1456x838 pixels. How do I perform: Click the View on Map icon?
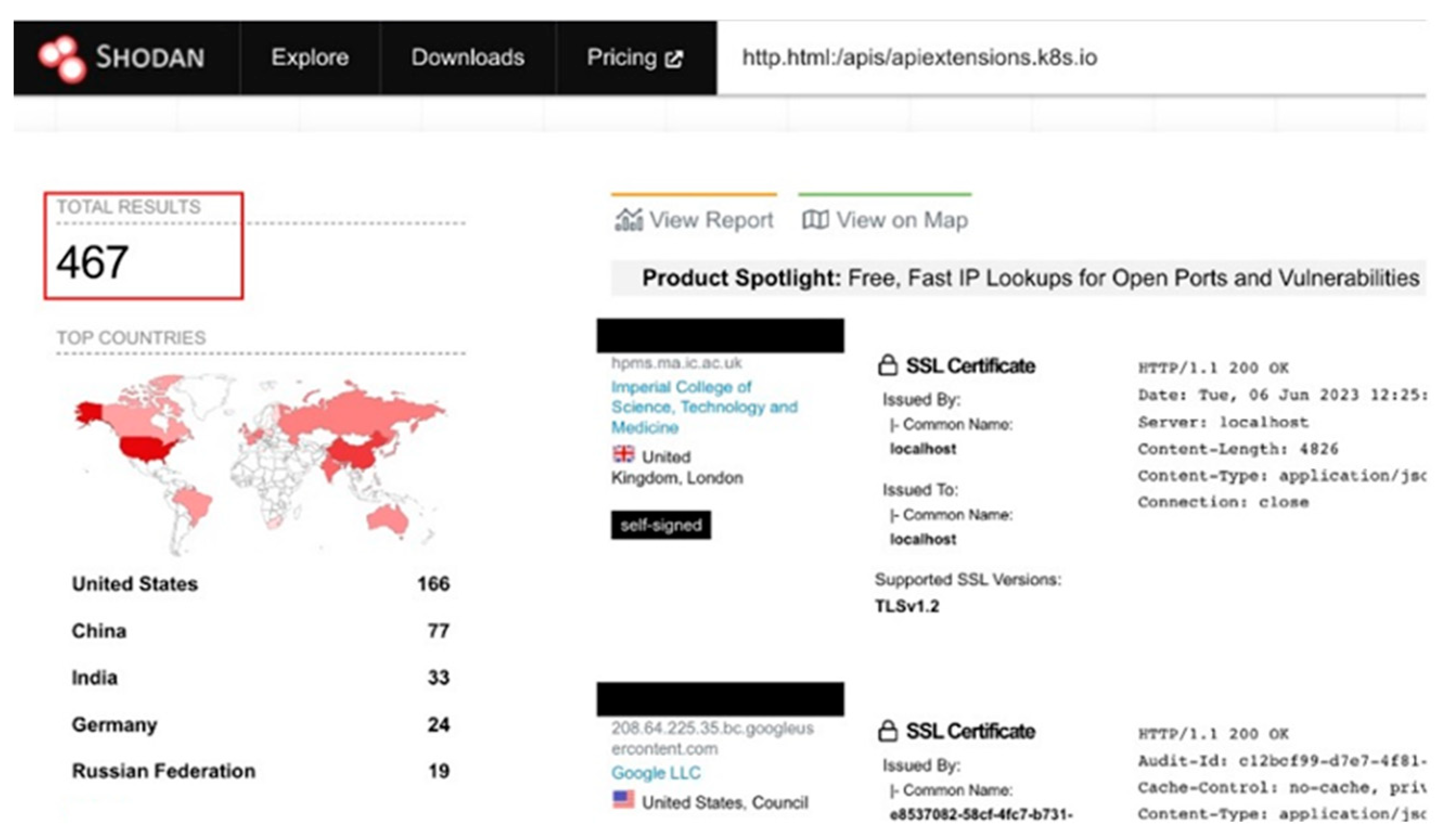pos(815,220)
